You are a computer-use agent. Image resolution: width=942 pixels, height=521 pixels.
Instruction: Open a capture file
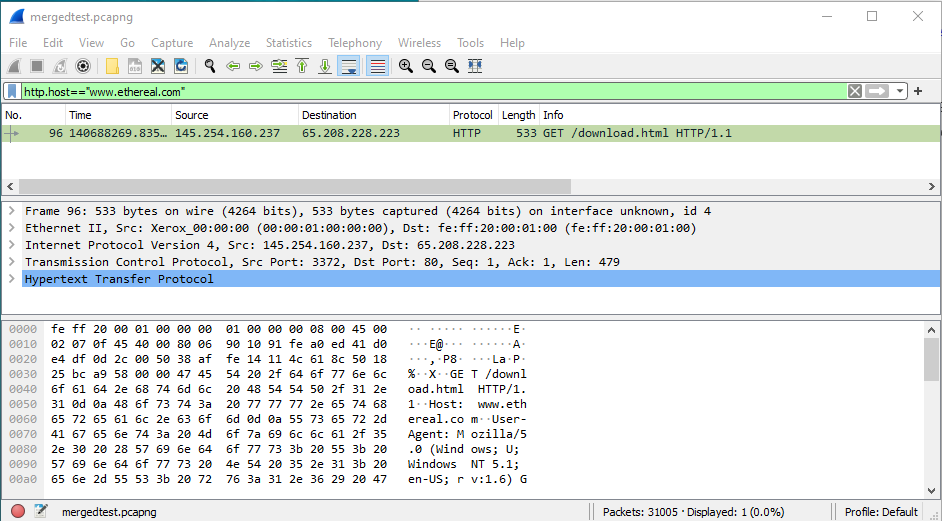(112, 66)
